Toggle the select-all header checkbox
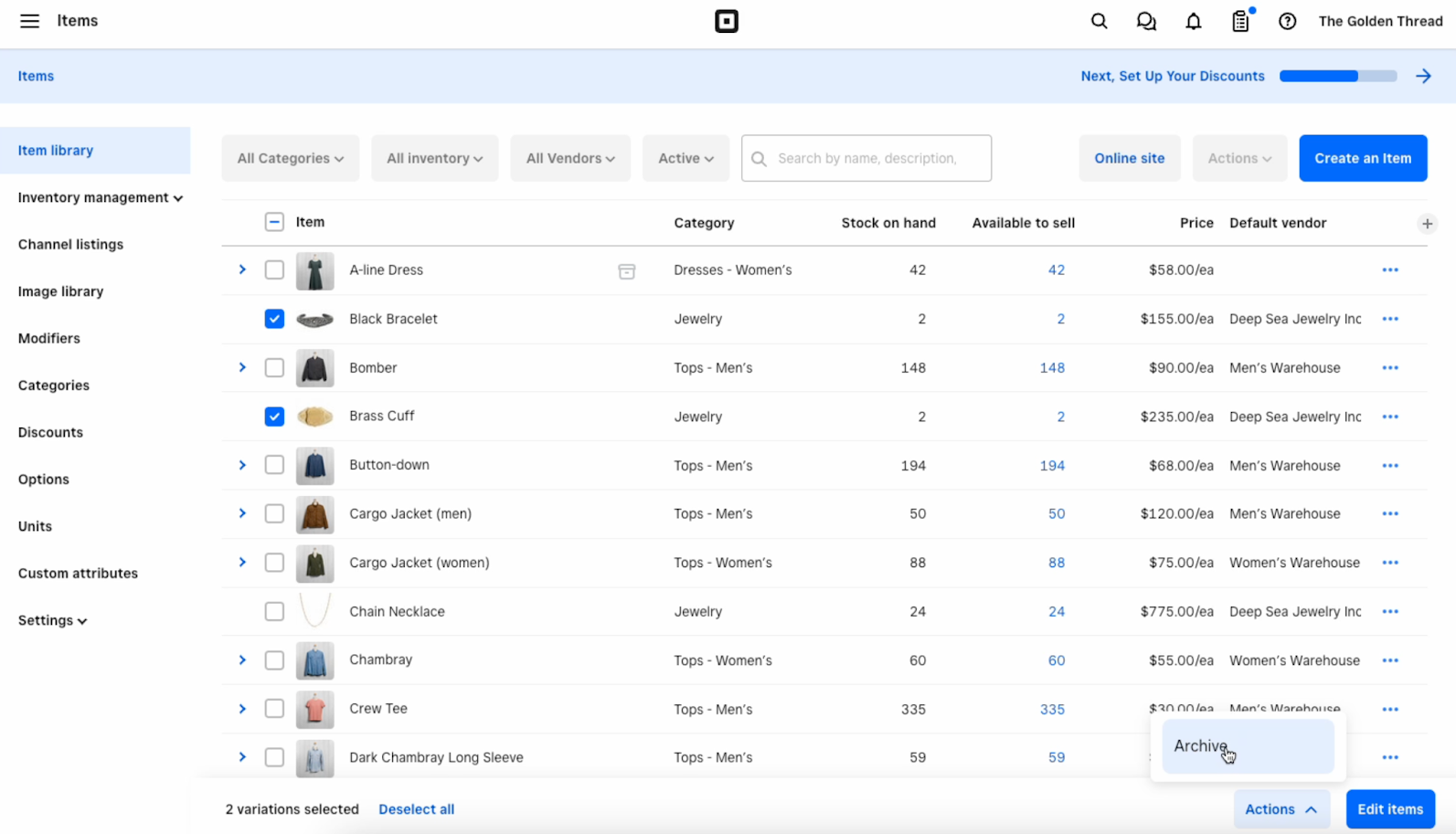 pos(274,222)
